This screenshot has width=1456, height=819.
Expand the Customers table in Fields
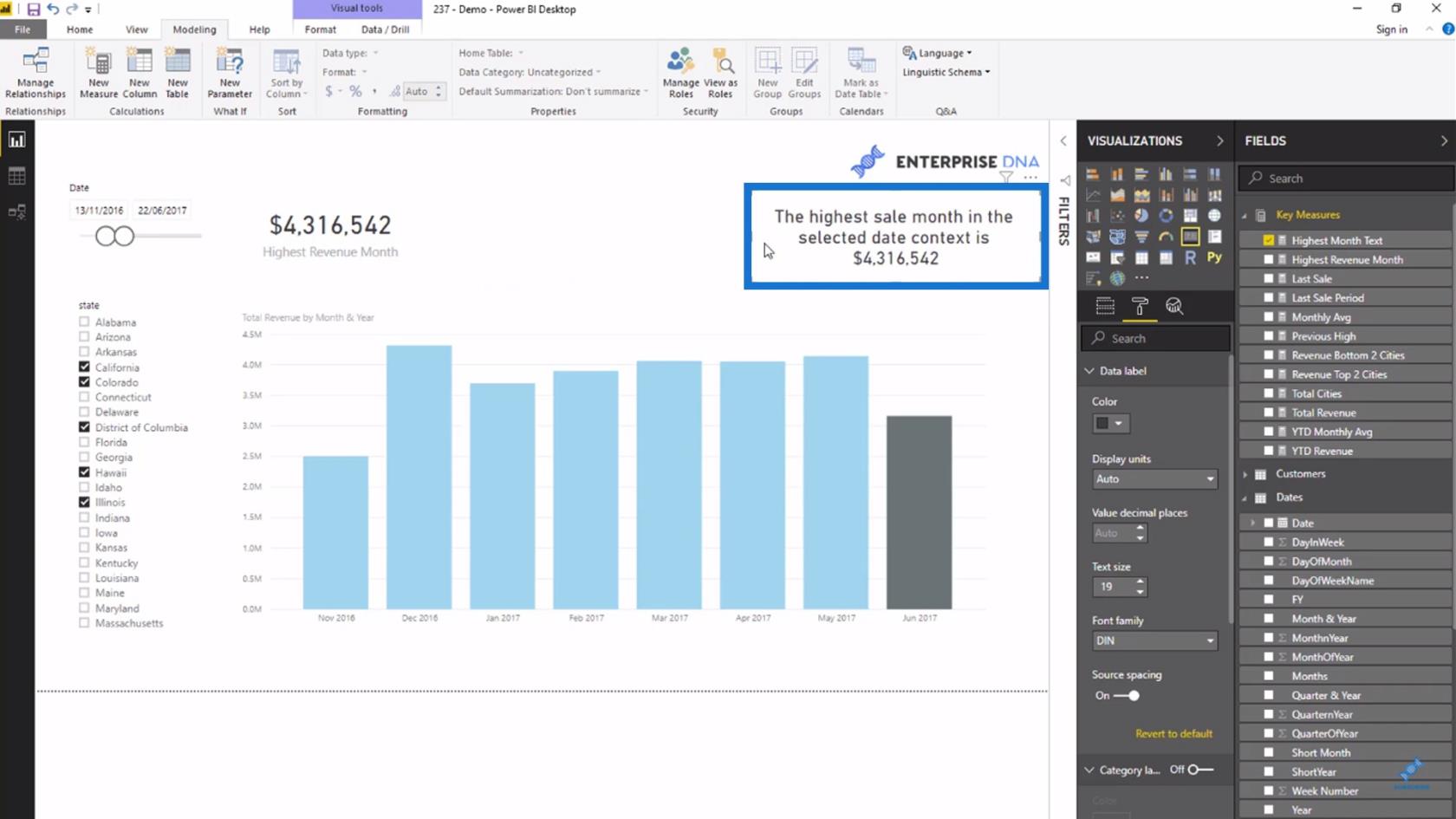(1245, 474)
